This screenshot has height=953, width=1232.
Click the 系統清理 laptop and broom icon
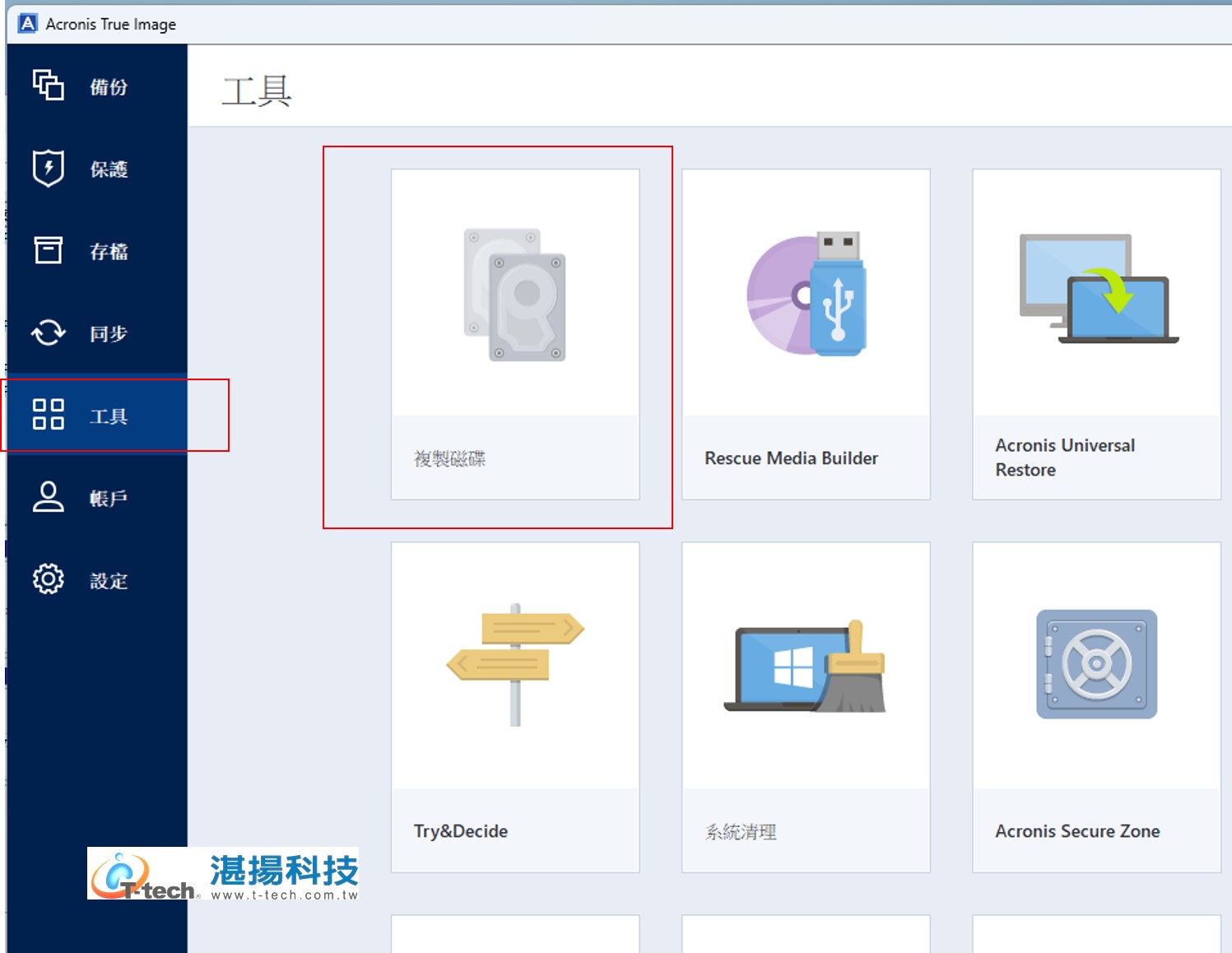pyautogui.click(x=806, y=667)
